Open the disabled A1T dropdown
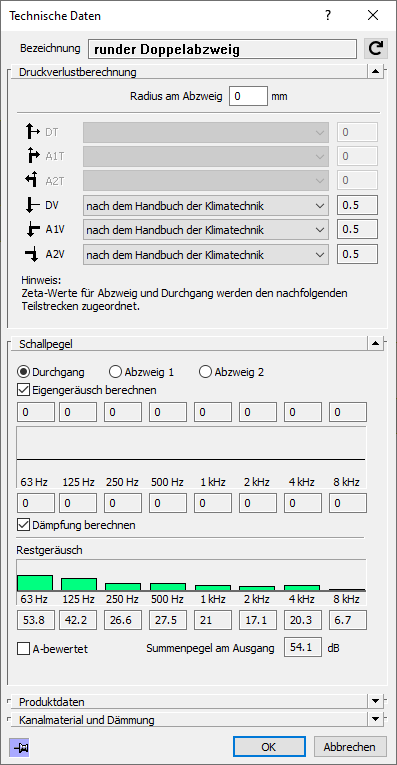 (207, 156)
